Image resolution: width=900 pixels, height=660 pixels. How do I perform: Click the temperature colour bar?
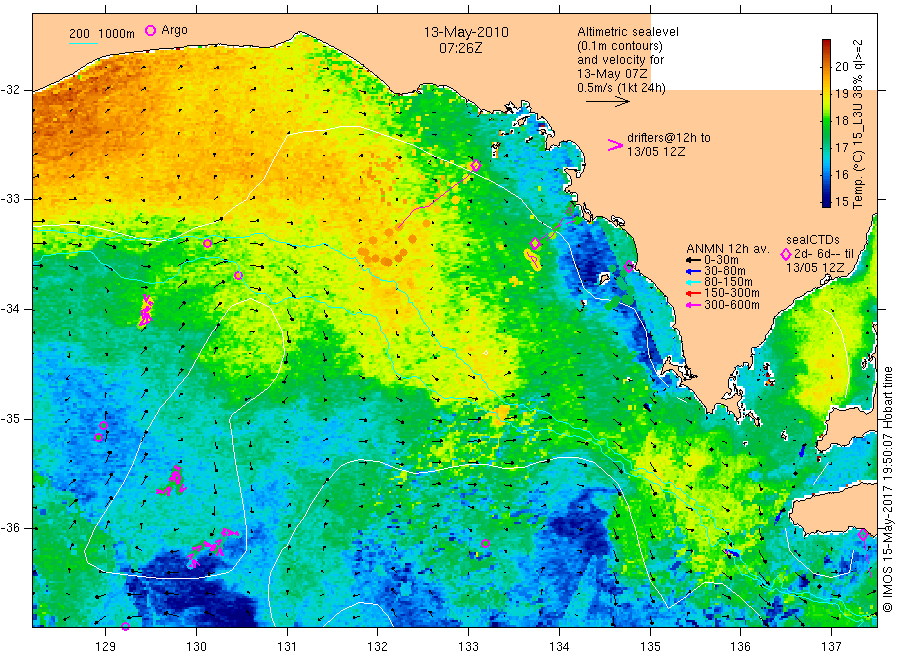[x=826, y=123]
